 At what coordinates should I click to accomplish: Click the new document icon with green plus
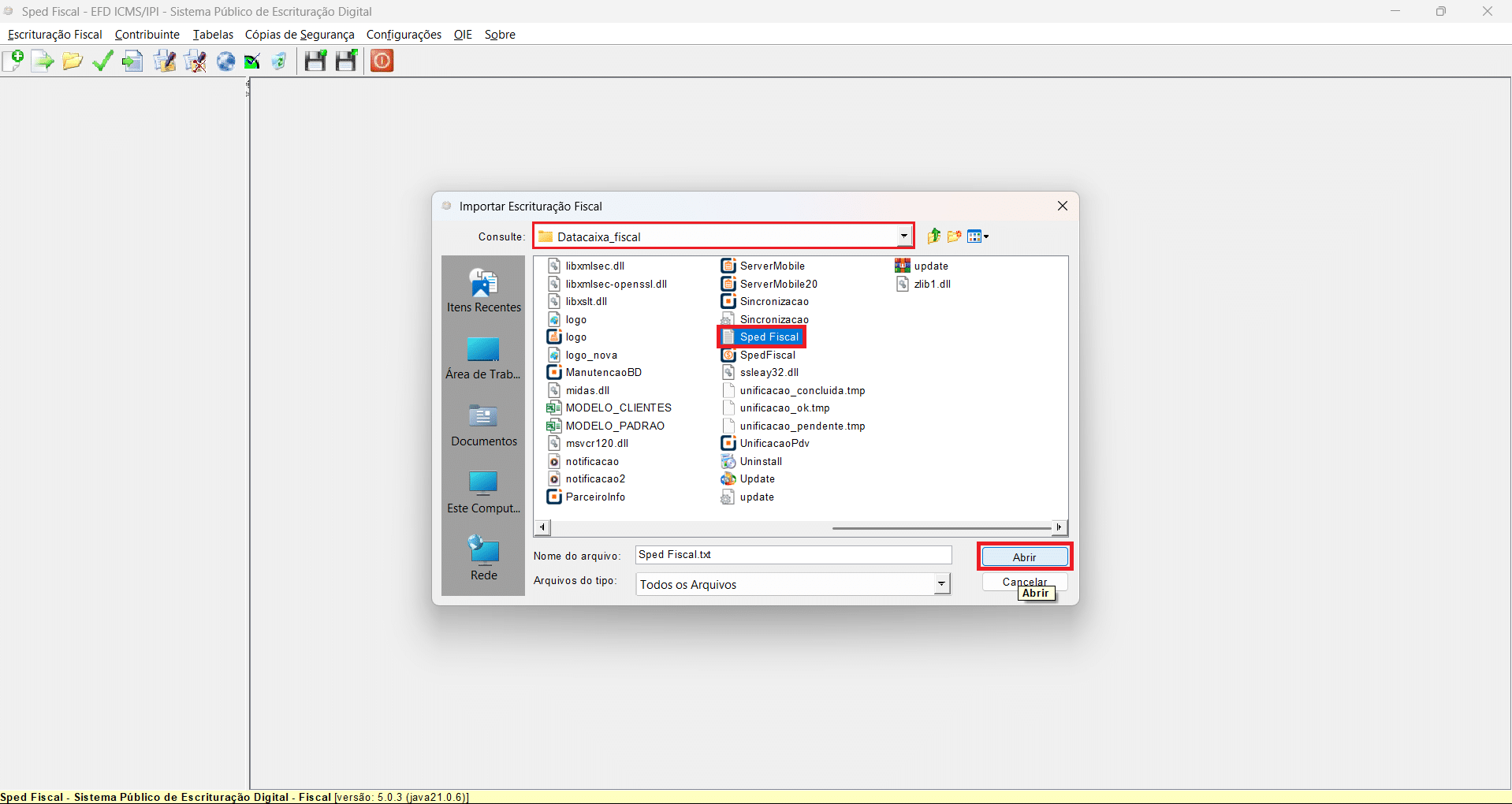pos(13,61)
